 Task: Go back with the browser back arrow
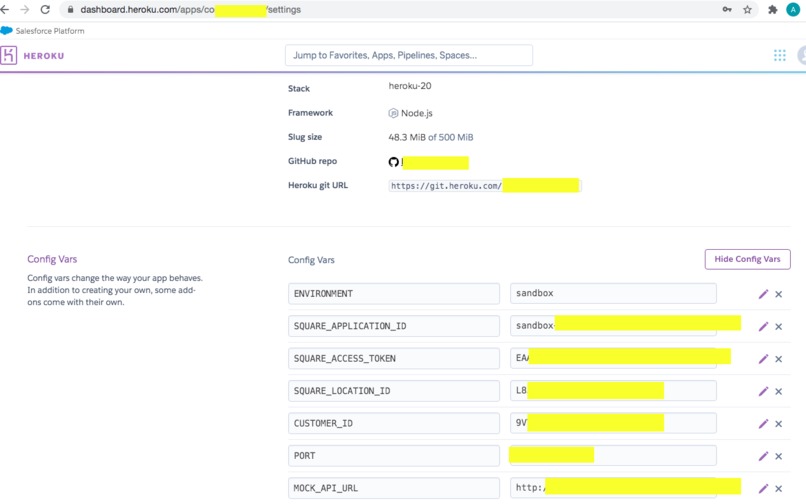pos(5,9)
